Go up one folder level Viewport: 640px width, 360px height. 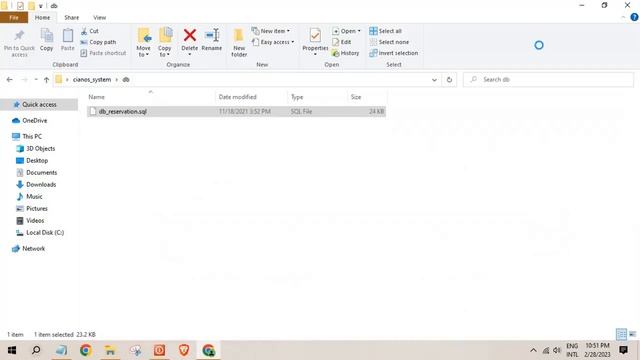click(46, 80)
